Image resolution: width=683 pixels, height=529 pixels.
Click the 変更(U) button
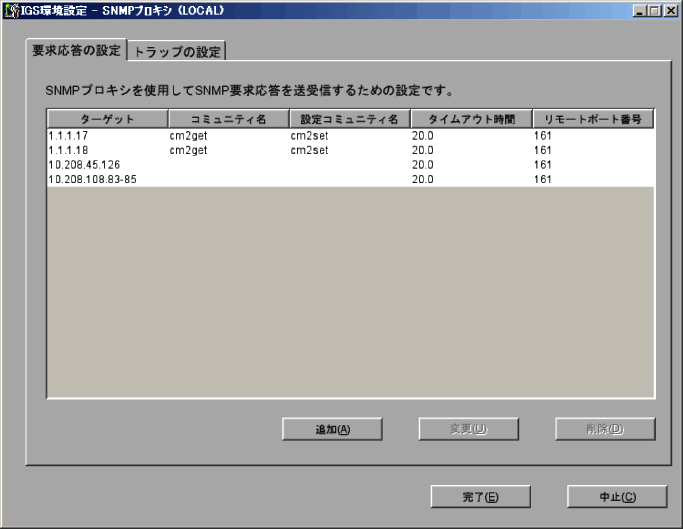pyautogui.click(x=468, y=429)
